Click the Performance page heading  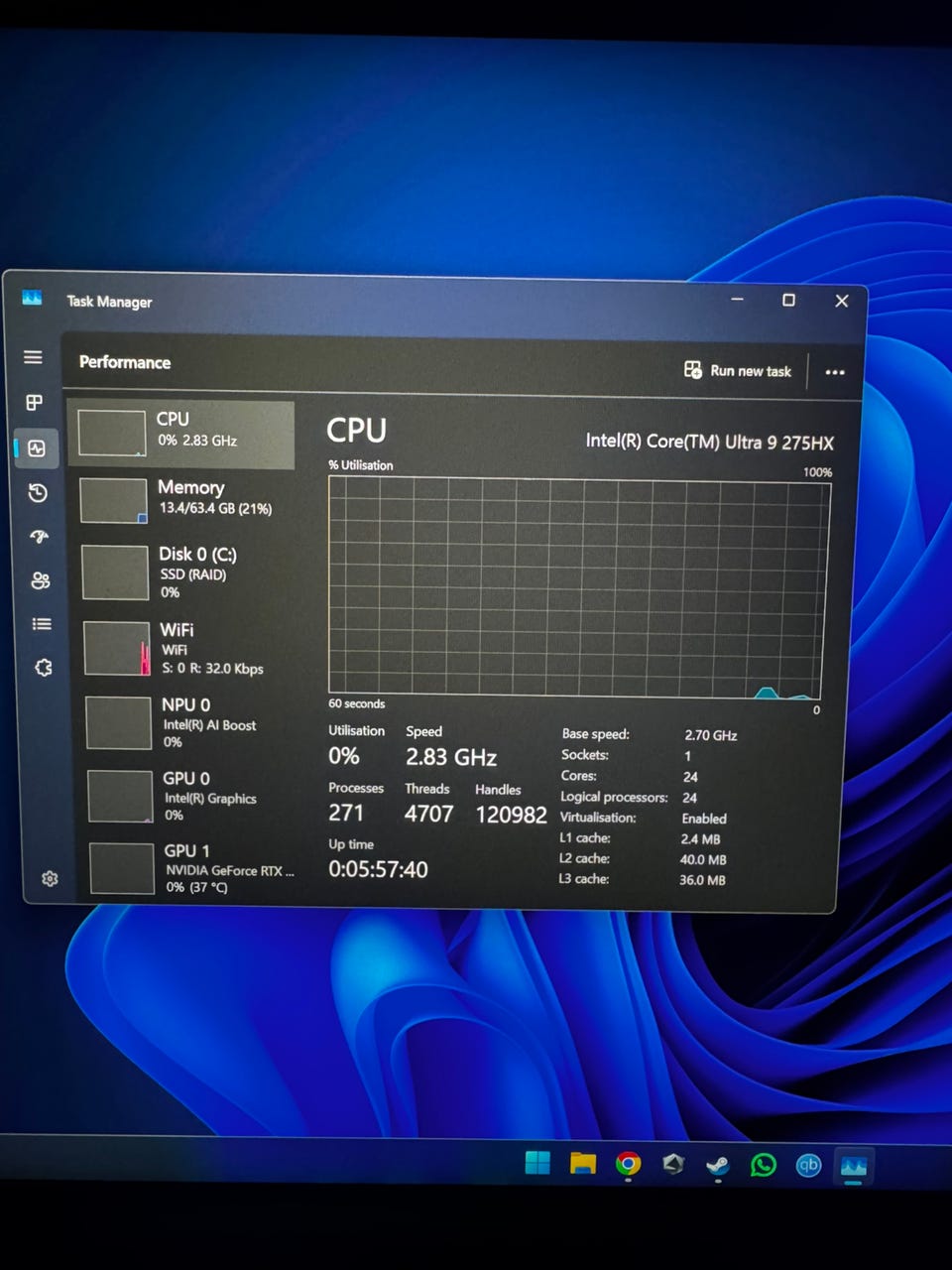click(x=125, y=362)
